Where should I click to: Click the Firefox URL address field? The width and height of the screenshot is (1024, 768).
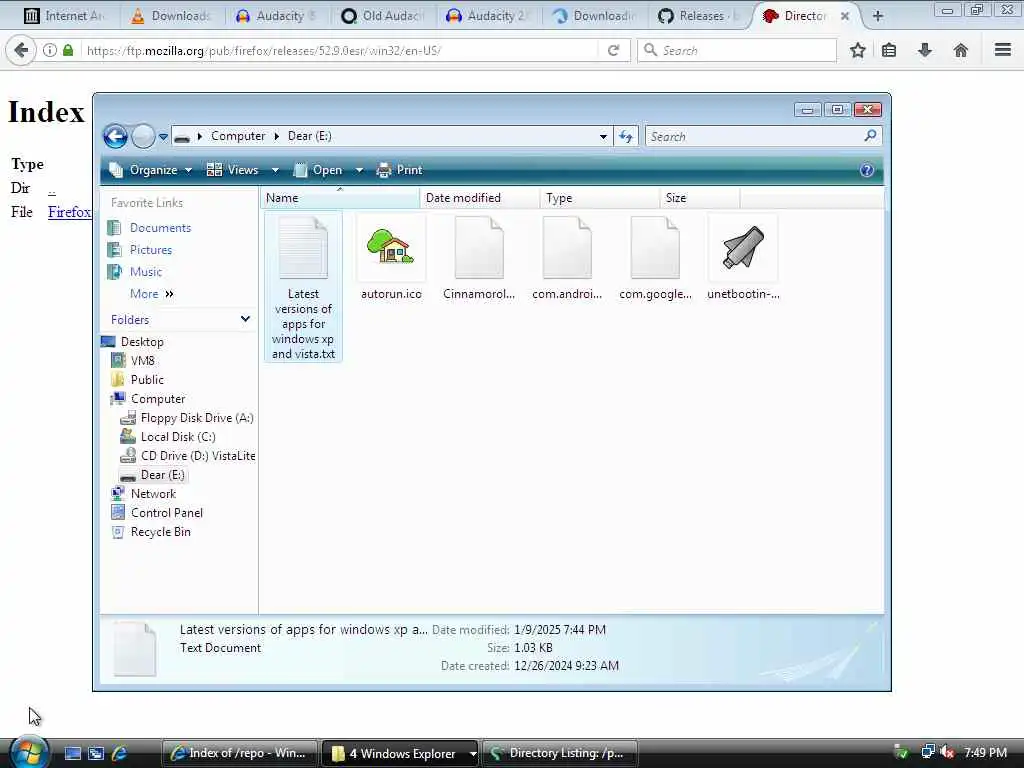[340, 50]
